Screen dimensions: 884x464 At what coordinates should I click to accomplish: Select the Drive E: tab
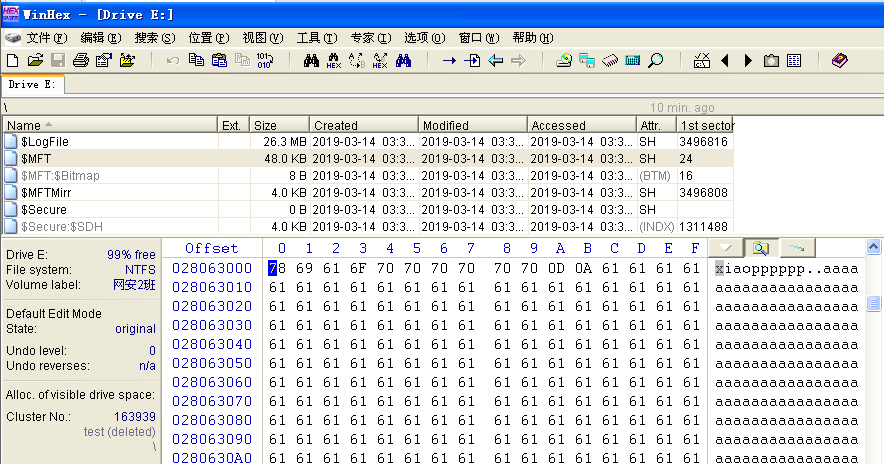(32, 85)
